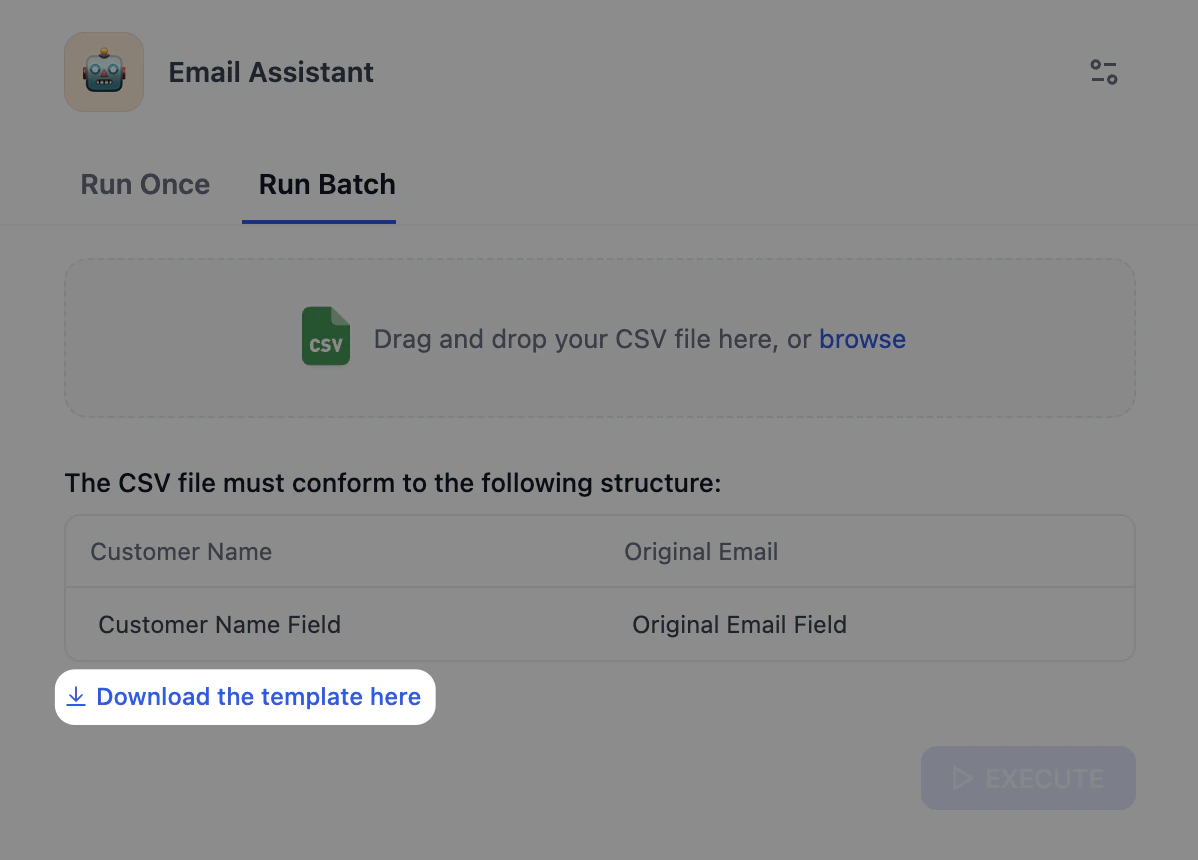The width and height of the screenshot is (1198, 860).
Task: Click the Email Assistant robot avatar icon
Action: click(x=104, y=73)
